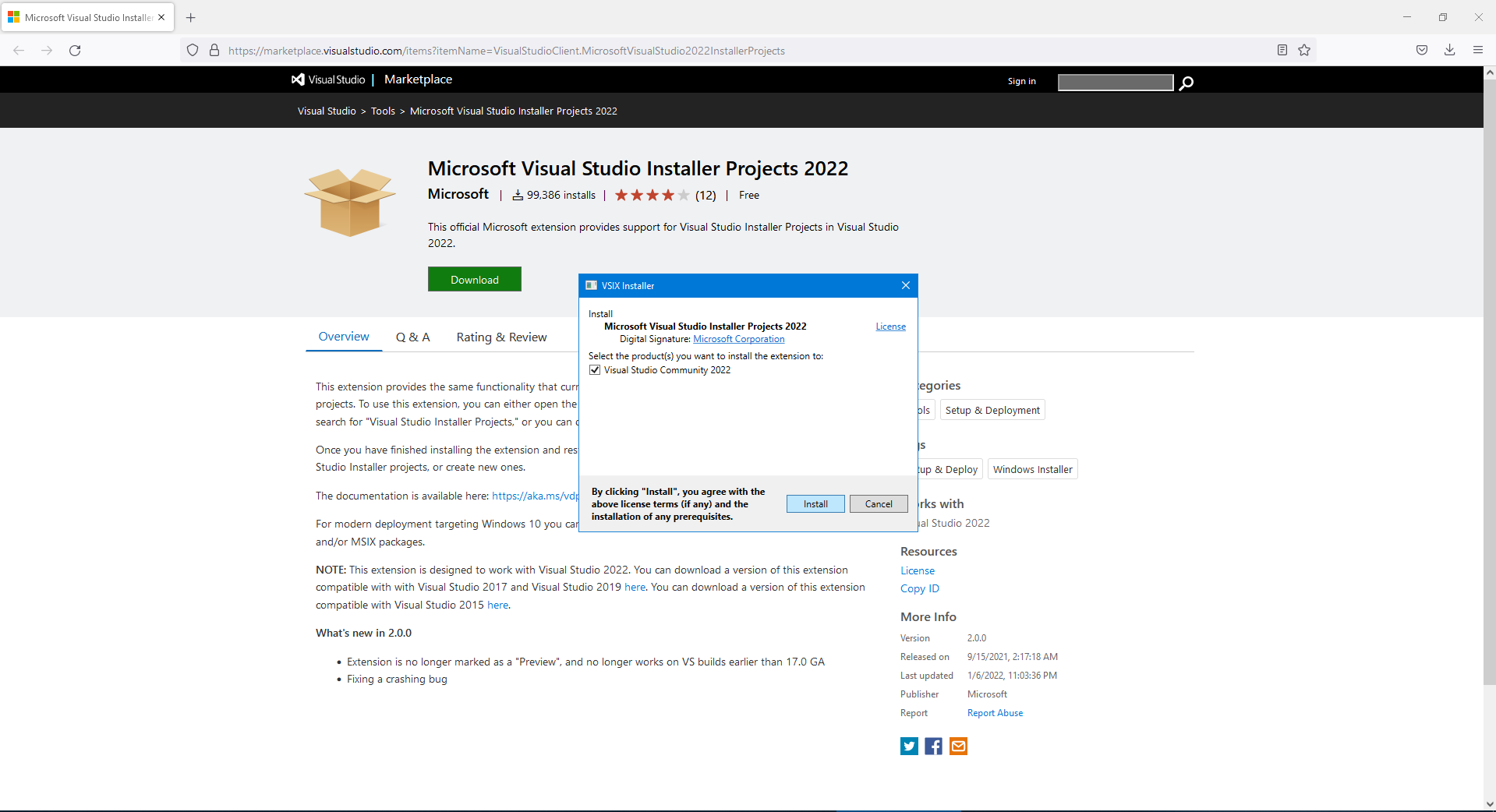Open the Firefox hamburger menu
1496x812 pixels.
[x=1478, y=51]
